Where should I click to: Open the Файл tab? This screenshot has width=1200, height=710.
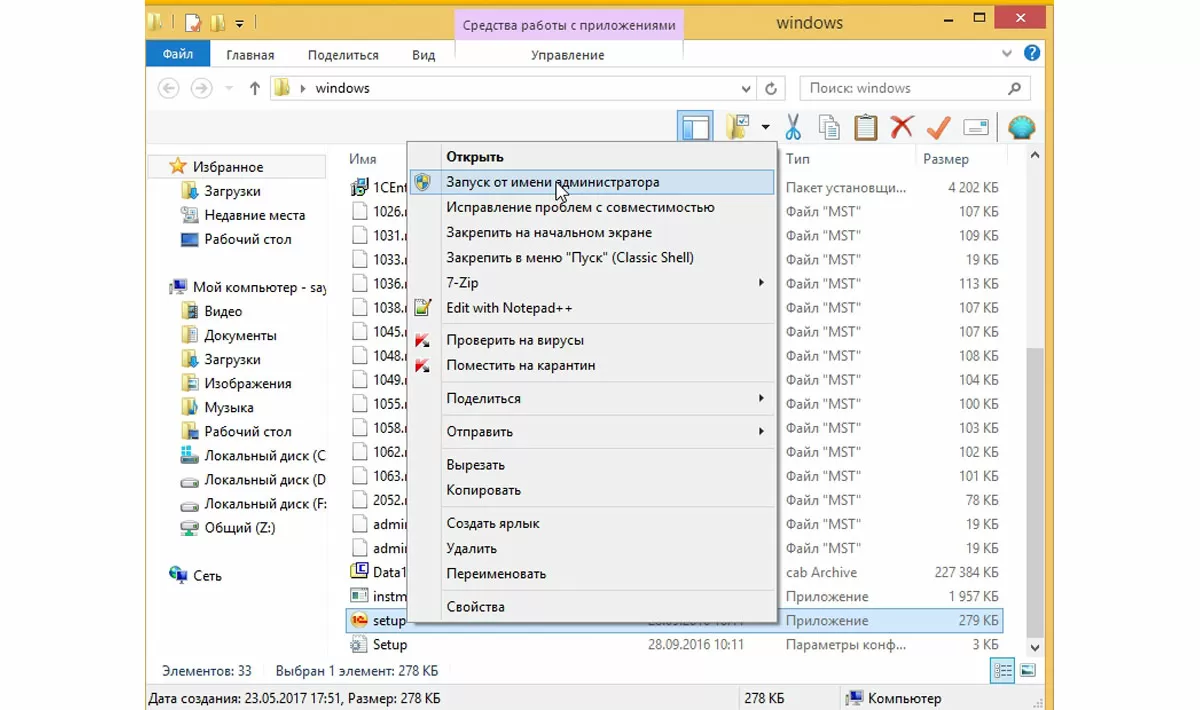click(x=177, y=55)
